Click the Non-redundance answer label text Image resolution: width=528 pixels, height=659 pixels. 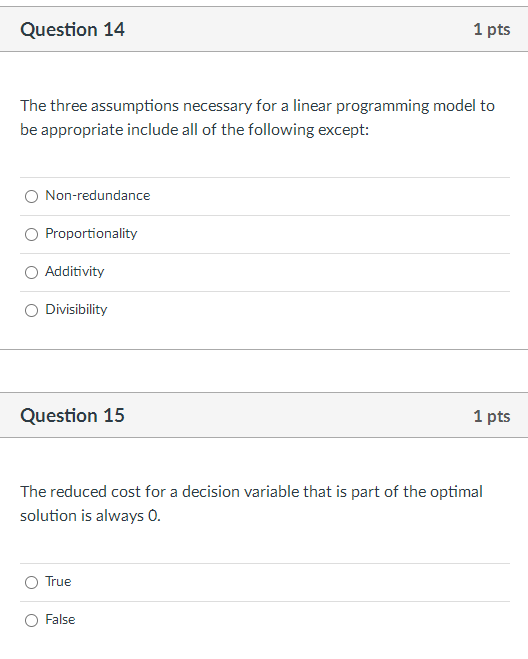coord(98,195)
